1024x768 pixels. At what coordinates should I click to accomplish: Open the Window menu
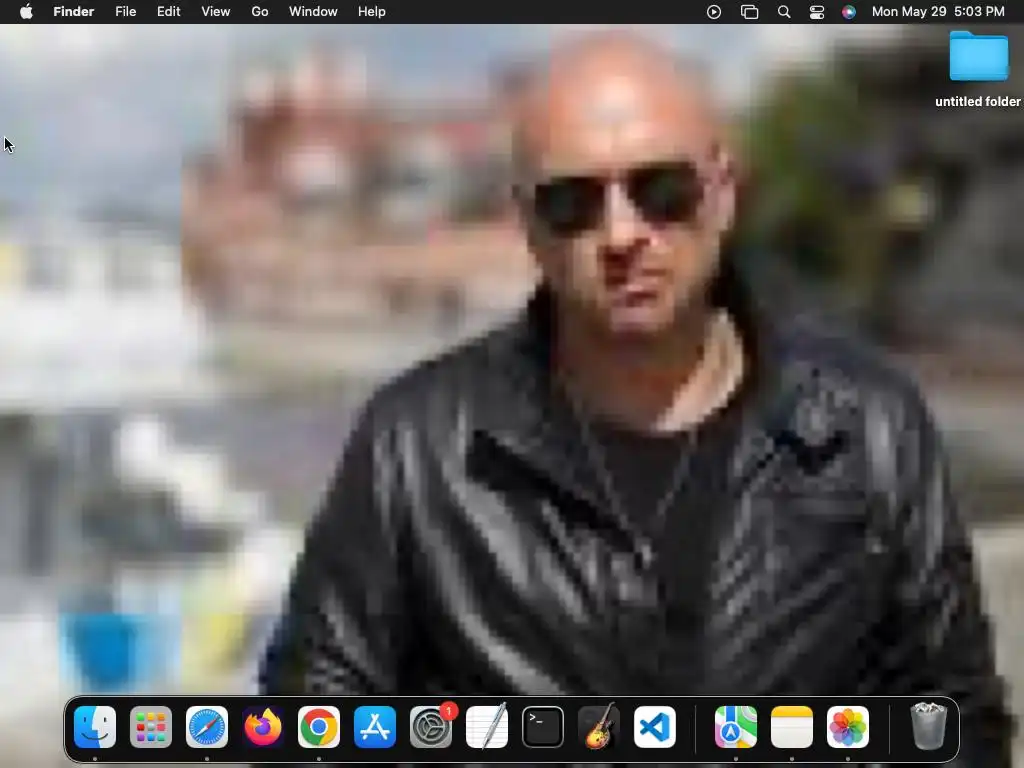313,12
